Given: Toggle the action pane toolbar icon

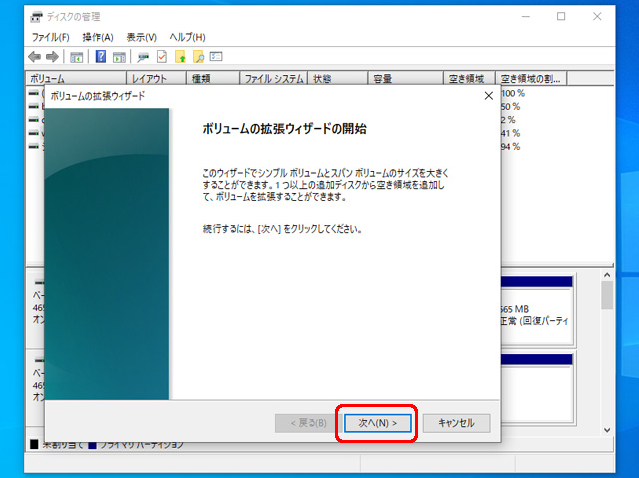Looking at the screenshot, I should click(119, 57).
